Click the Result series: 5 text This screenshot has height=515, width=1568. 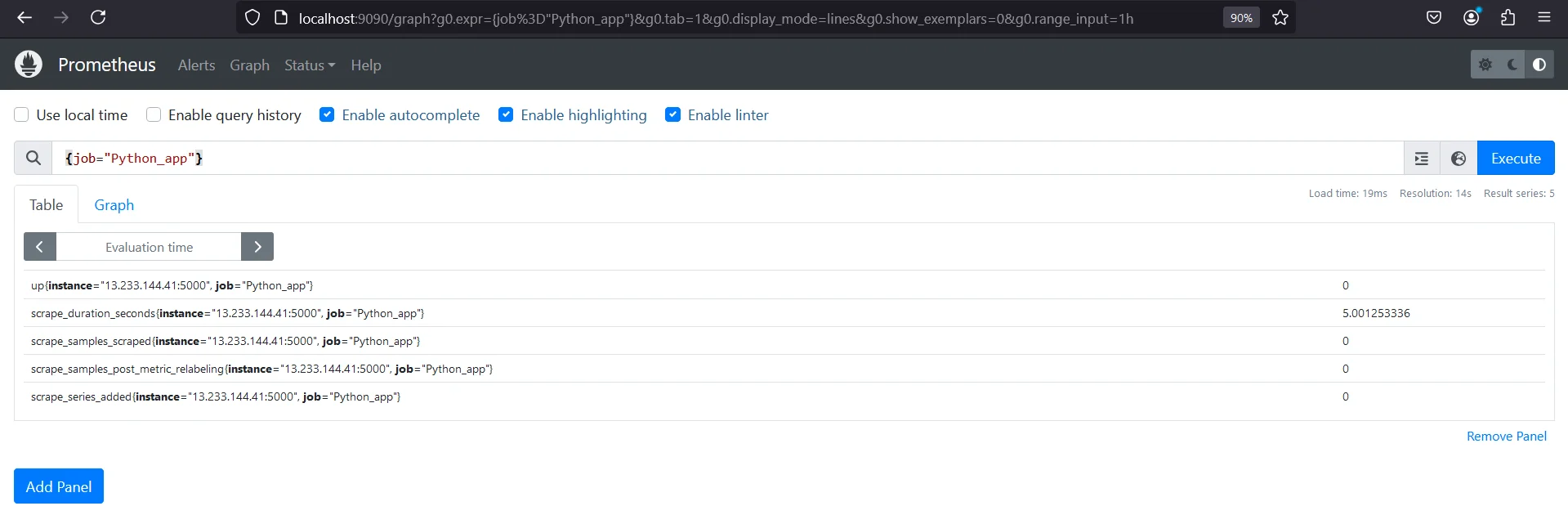[1519, 194]
